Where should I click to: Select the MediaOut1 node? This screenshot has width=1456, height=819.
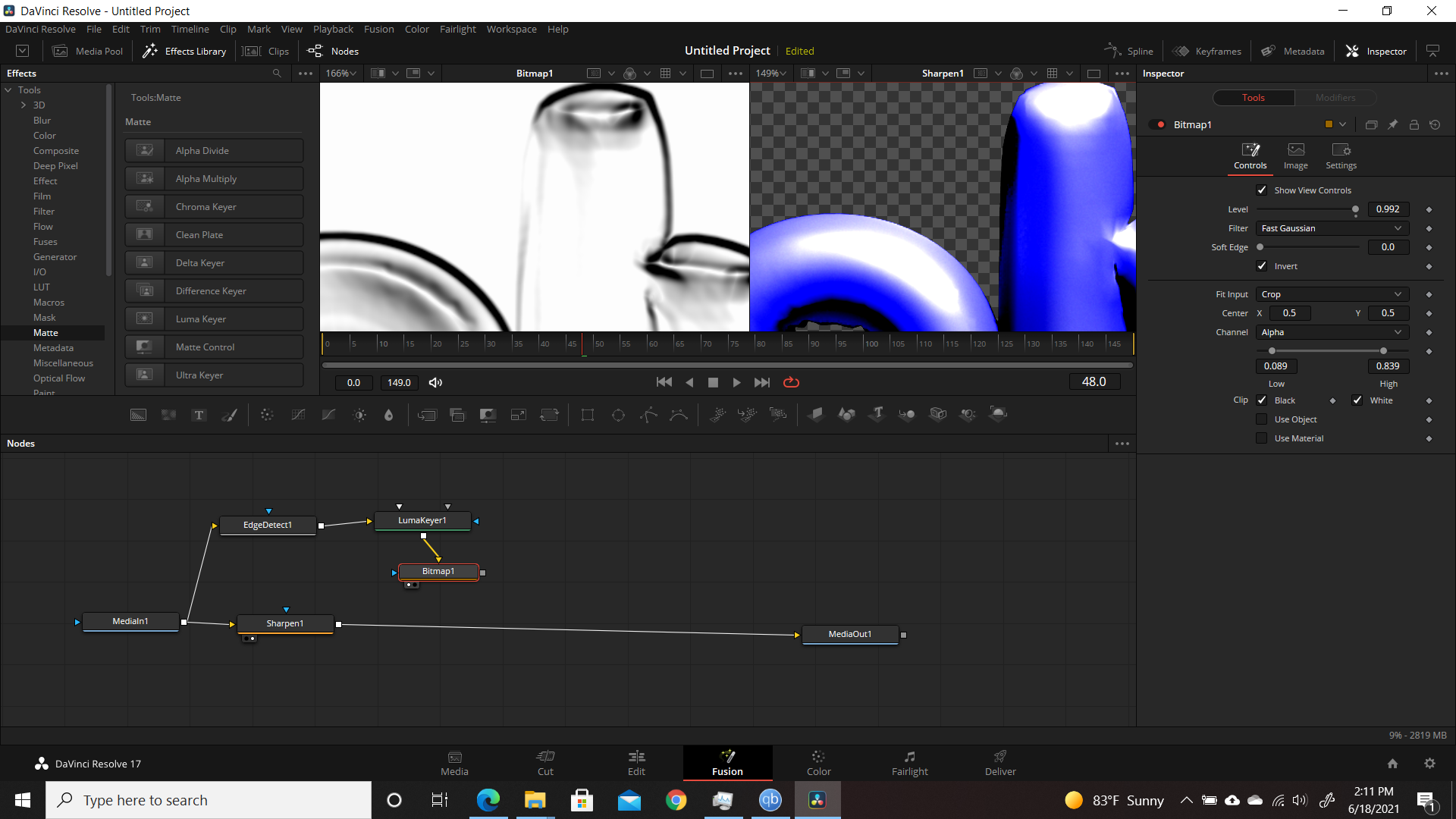click(850, 634)
